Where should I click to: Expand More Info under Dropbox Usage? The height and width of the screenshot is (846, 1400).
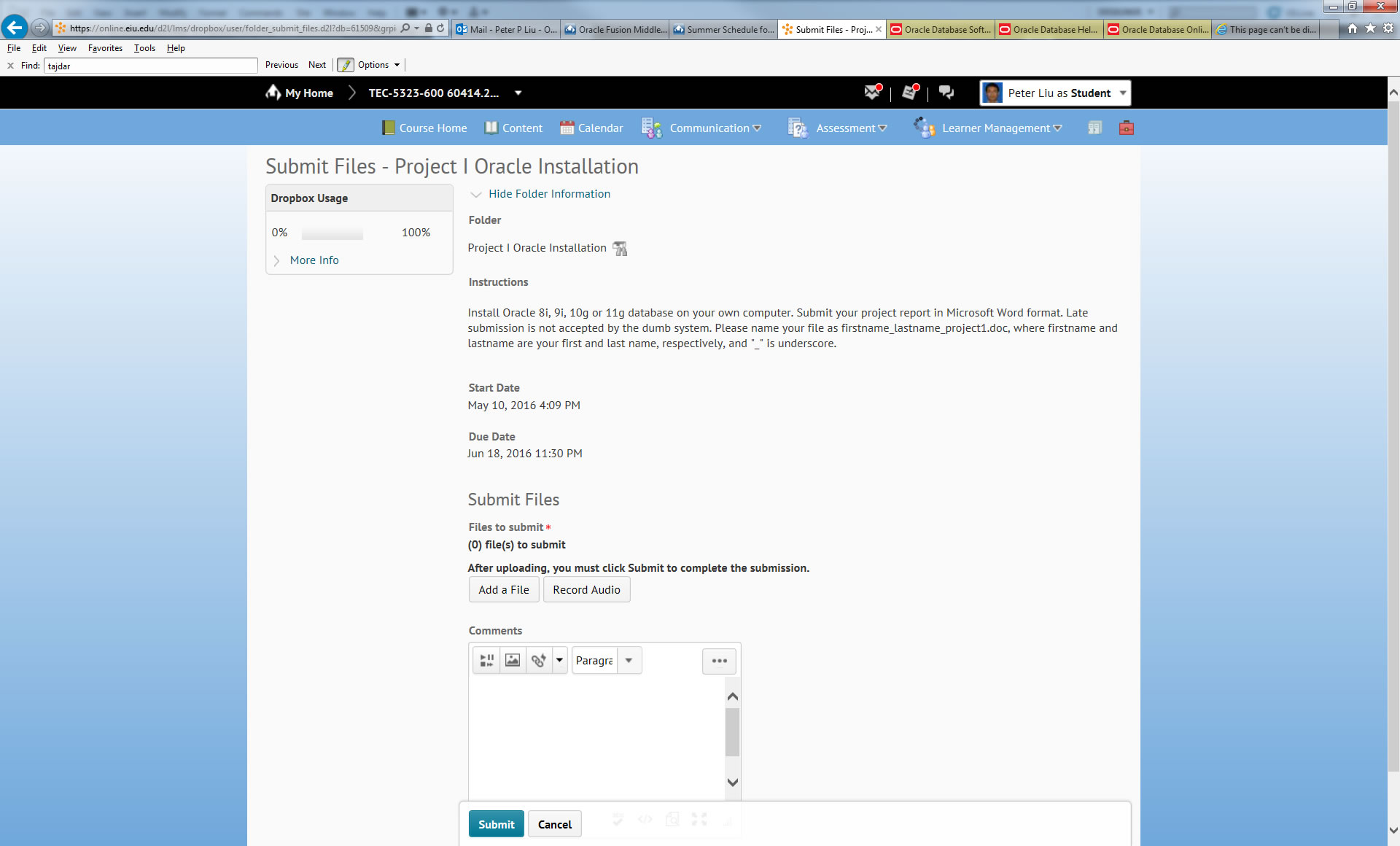point(314,260)
